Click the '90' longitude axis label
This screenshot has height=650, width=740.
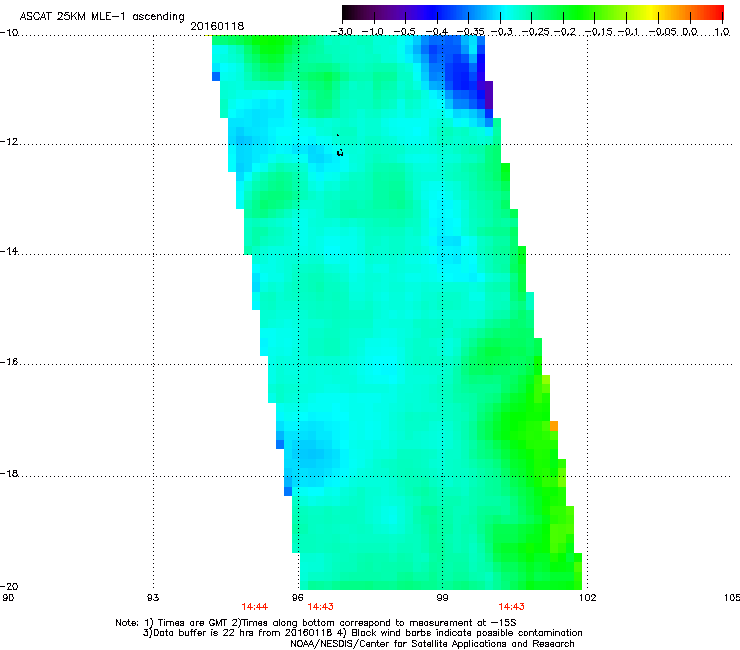8,598
